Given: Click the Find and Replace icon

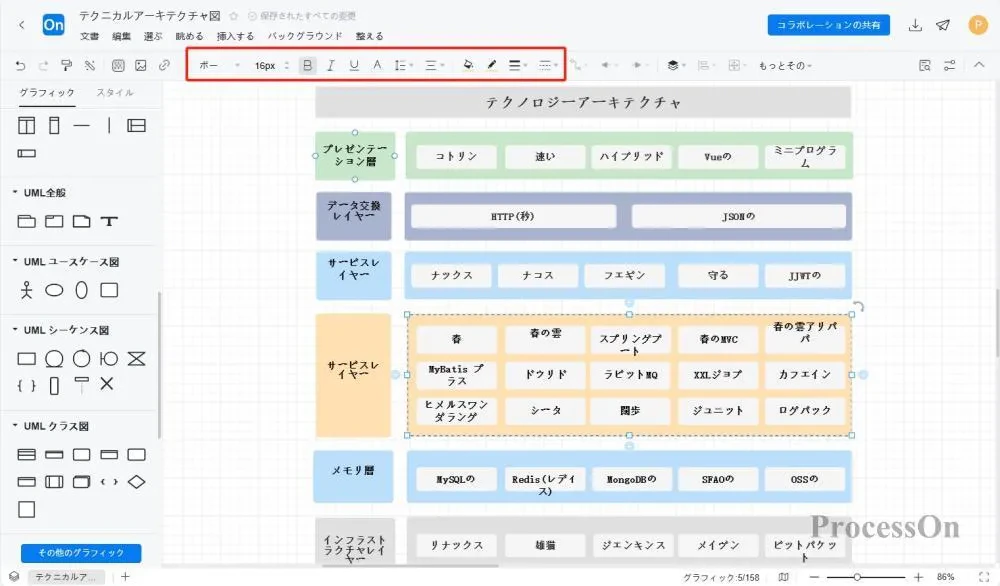Looking at the screenshot, I should pos(924,64).
